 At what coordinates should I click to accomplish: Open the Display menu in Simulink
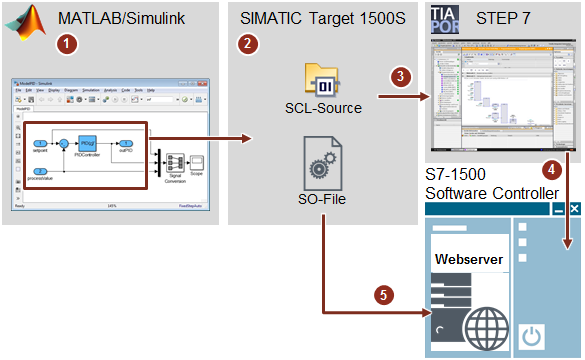[54, 90]
